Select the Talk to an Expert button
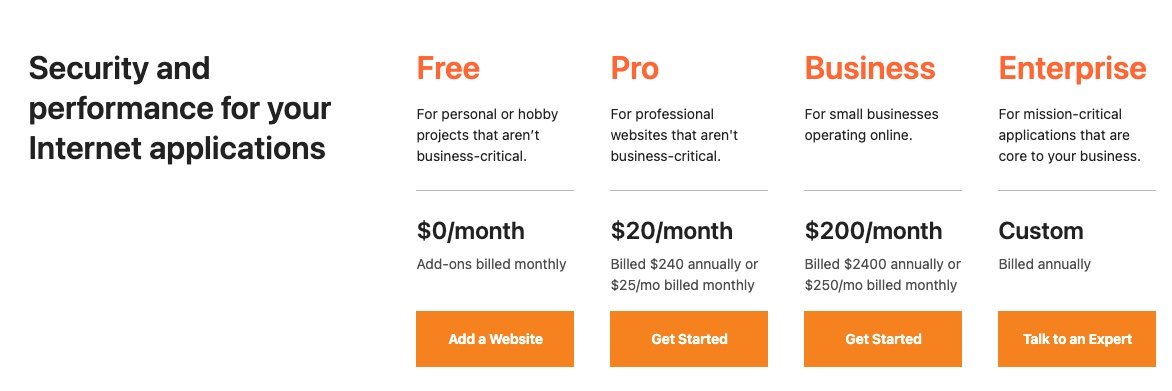 tap(1076, 339)
